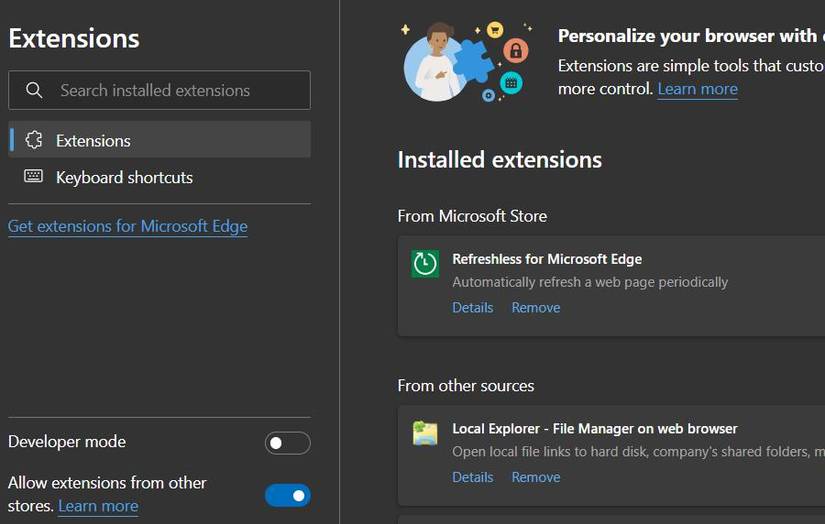Disable Allow extensions from other stores
The height and width of the screenshot is (524, 825).
click(x=287, y=495)
